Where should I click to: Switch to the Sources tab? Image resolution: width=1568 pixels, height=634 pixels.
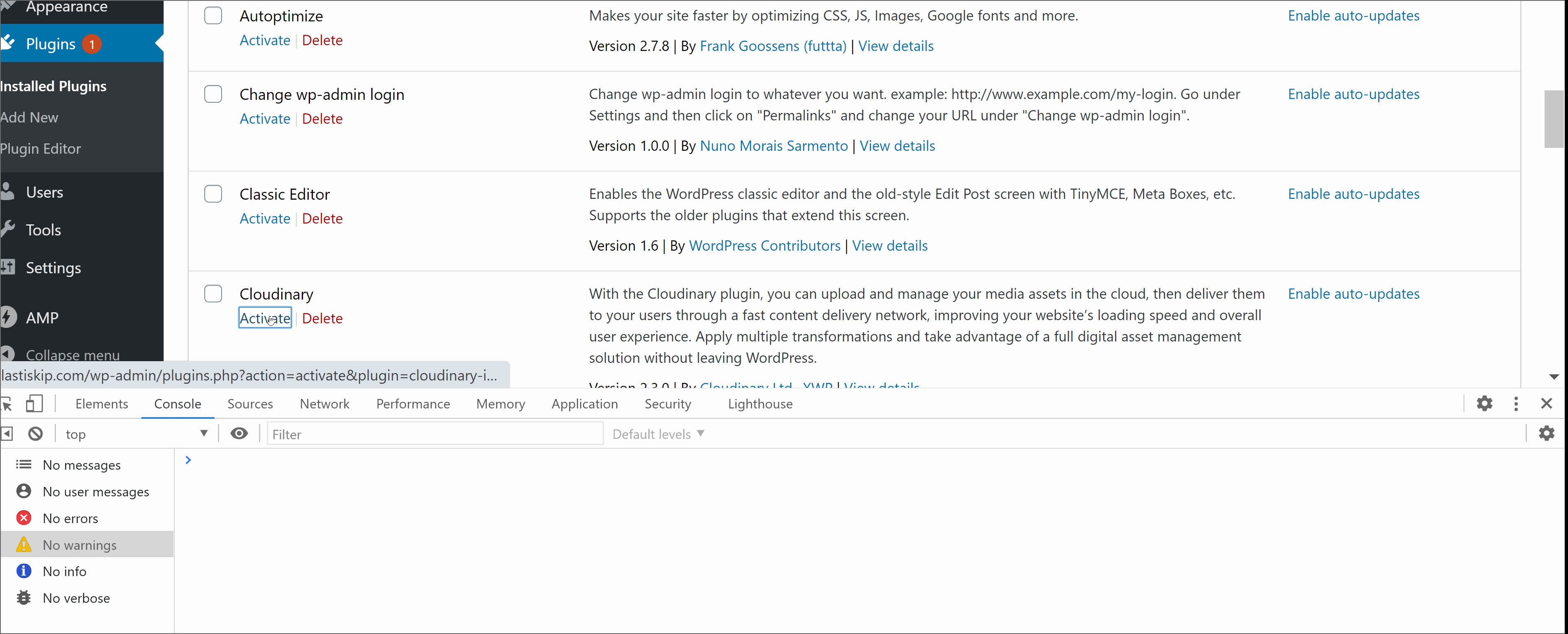coord(250,403)
